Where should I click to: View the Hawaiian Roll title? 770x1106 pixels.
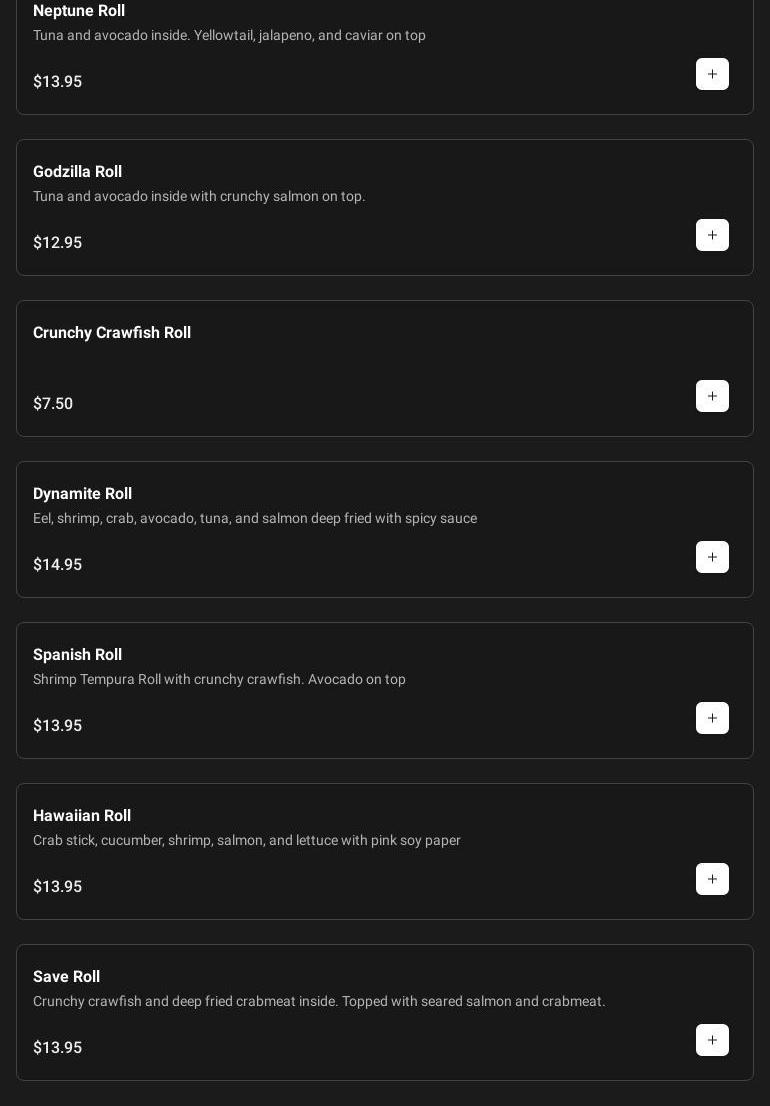pos(82,816)
